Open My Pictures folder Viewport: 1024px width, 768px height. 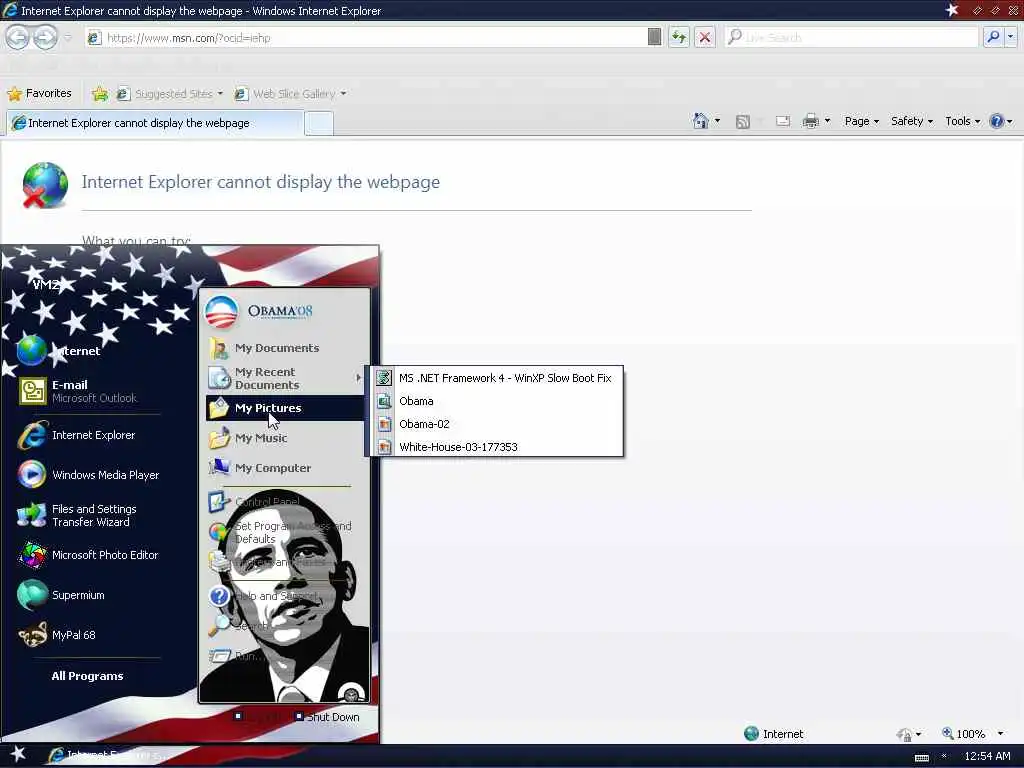(x=285, y=408)
